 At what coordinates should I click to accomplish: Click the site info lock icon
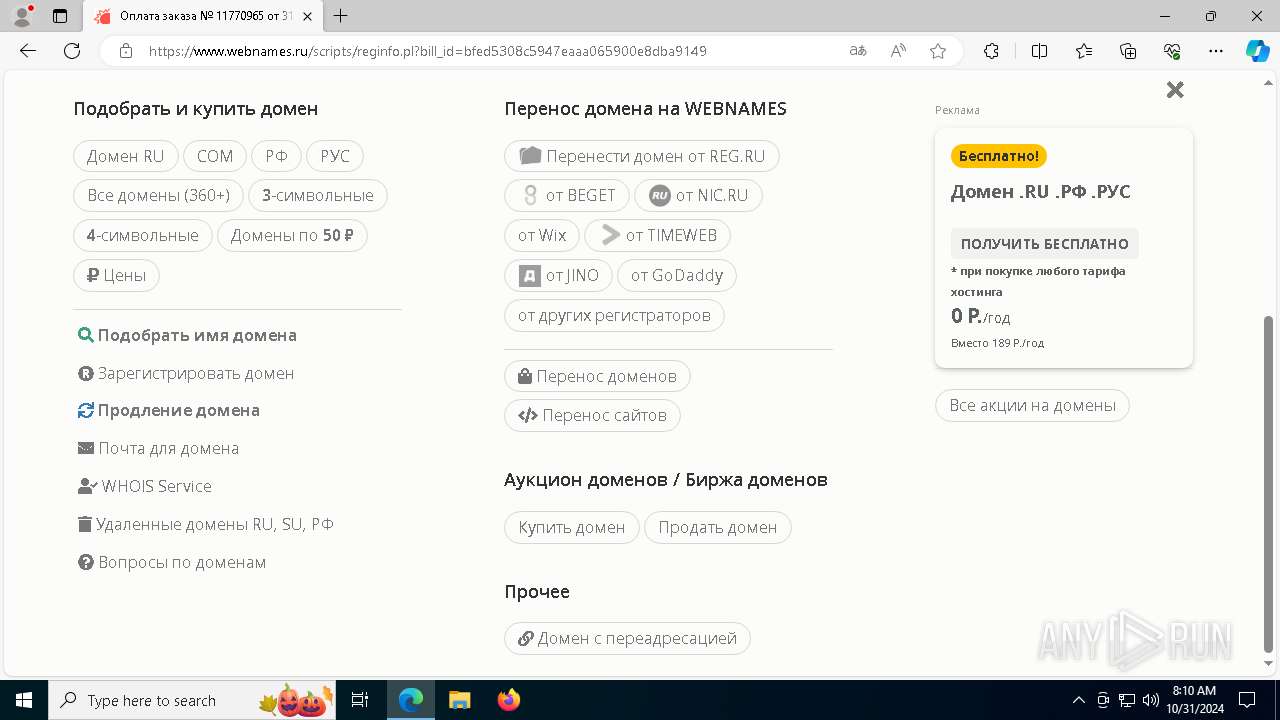tap(126, 51)
